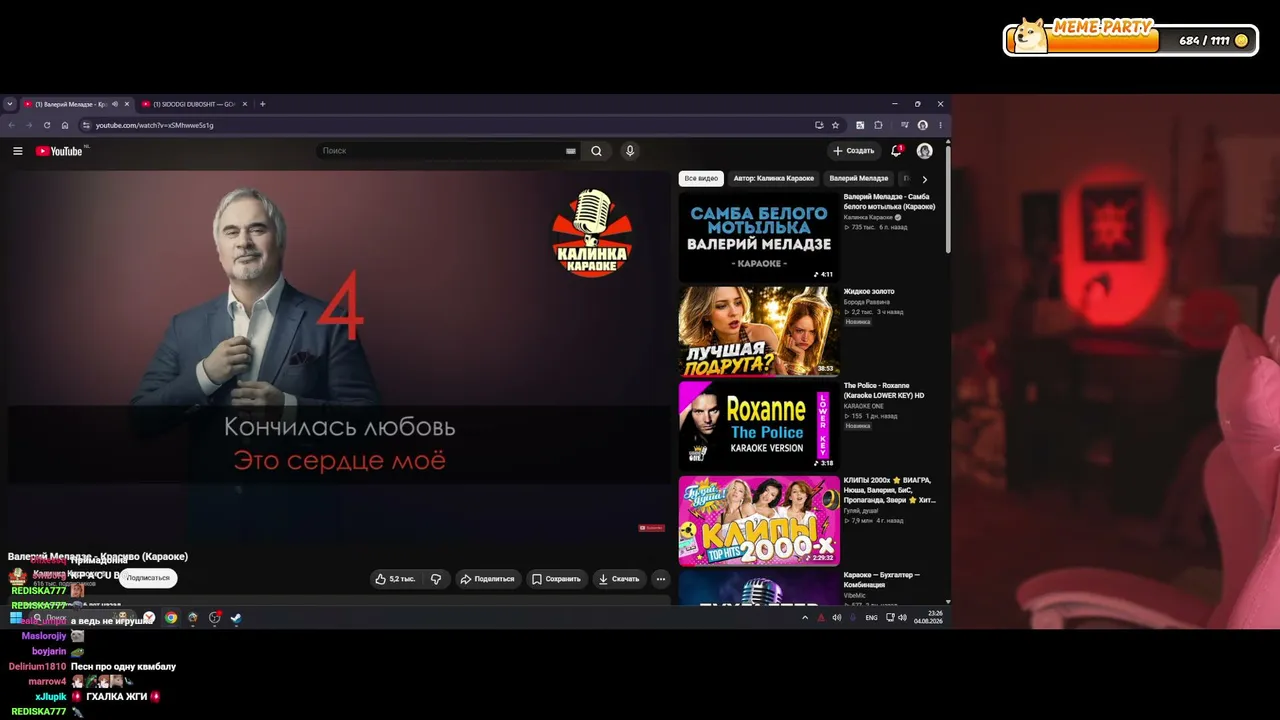Click the 'Сохранить' save button
The height and width of the screenshot is (720, 1280).
pyautogui.click(x=556, y=579)
